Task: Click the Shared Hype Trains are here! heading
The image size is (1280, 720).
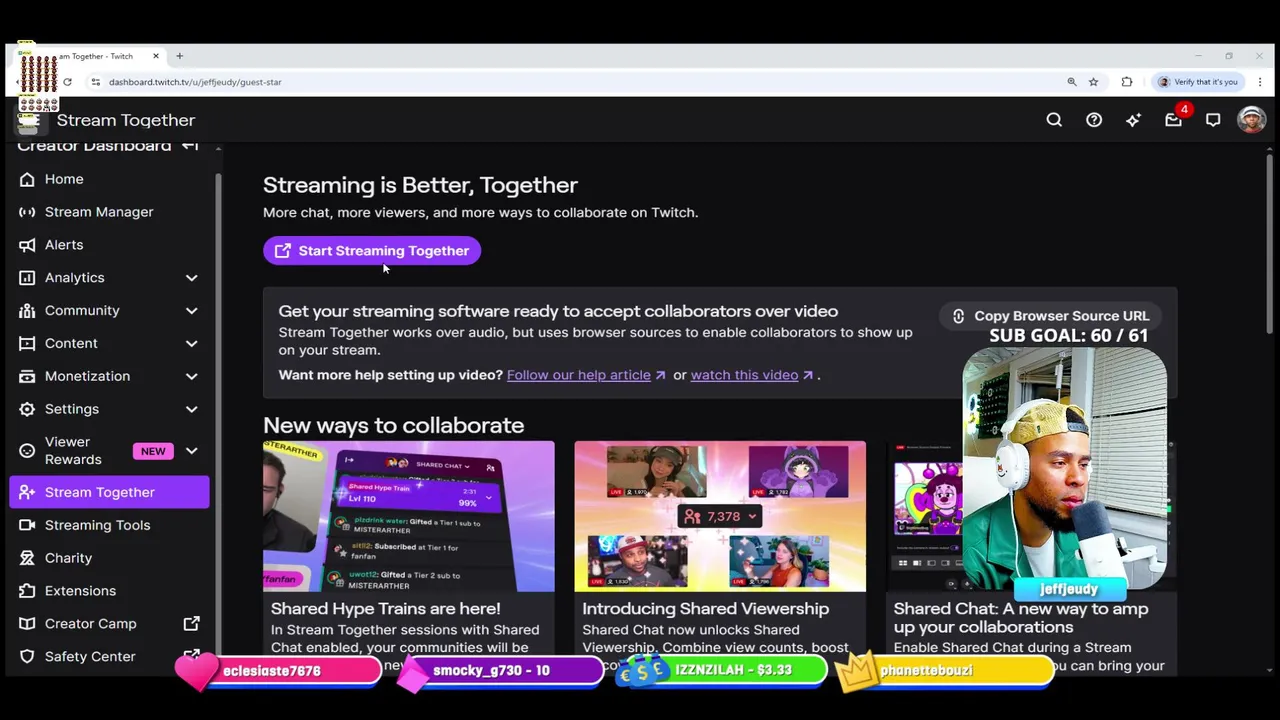Action: pos(385,608)
